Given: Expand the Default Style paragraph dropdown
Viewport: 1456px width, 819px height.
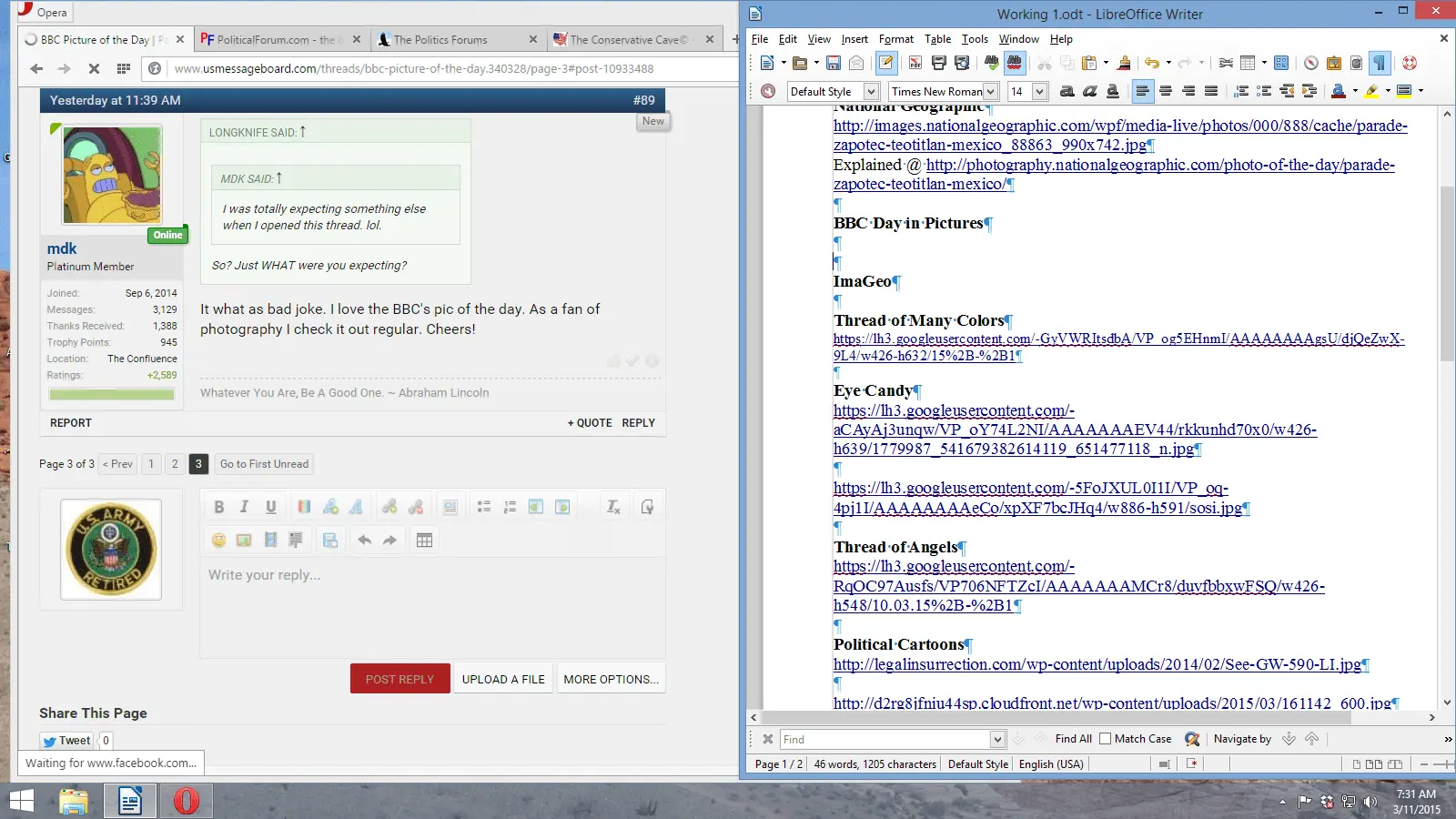Looking at the screenshot, I should pos(871,91).
